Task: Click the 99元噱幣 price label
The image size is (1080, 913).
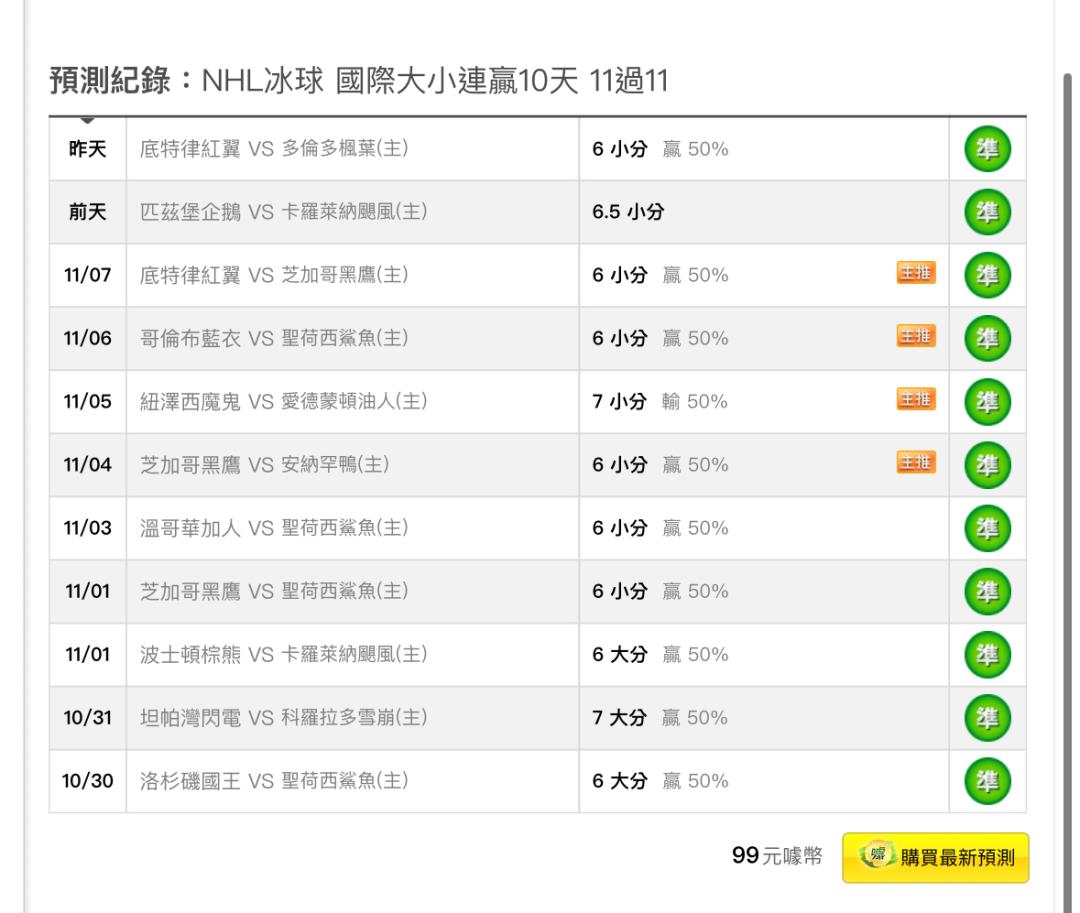Action: (777, 856)
